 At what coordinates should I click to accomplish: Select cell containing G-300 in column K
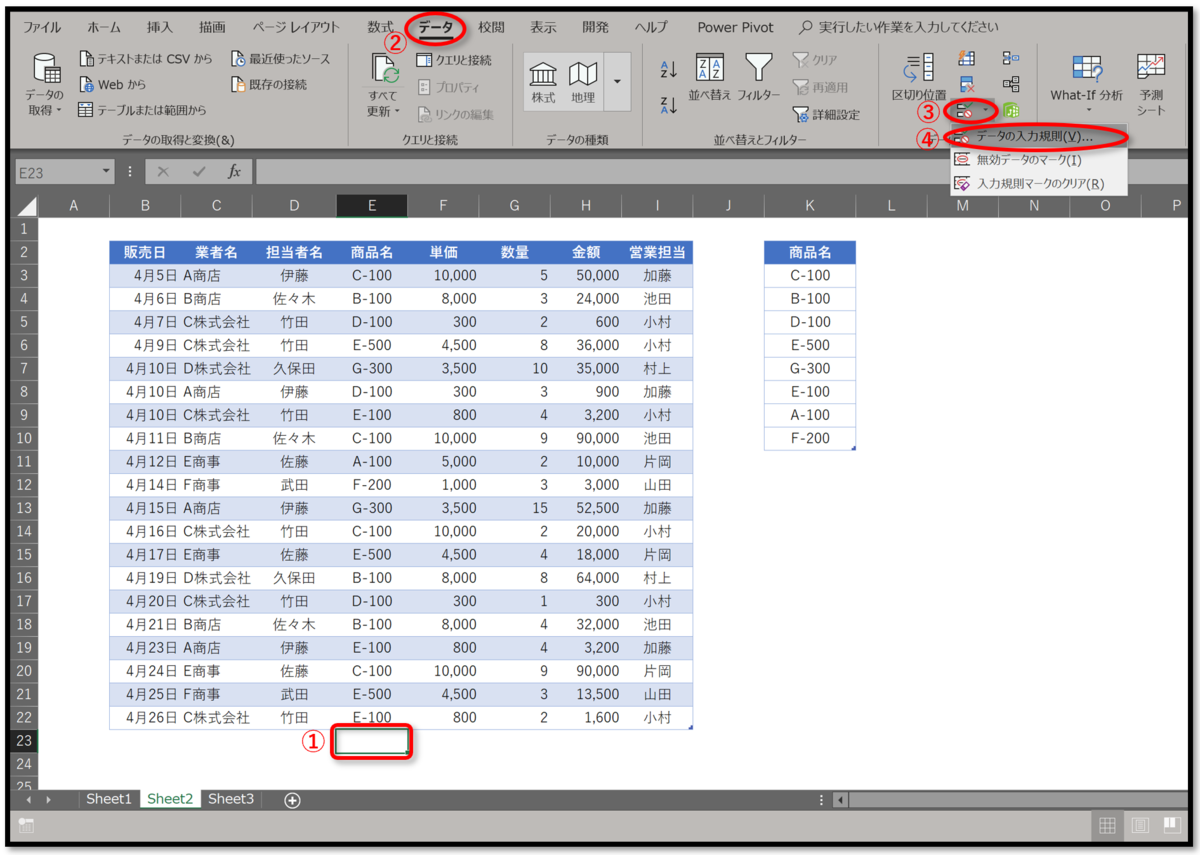(x=810, y=368)
